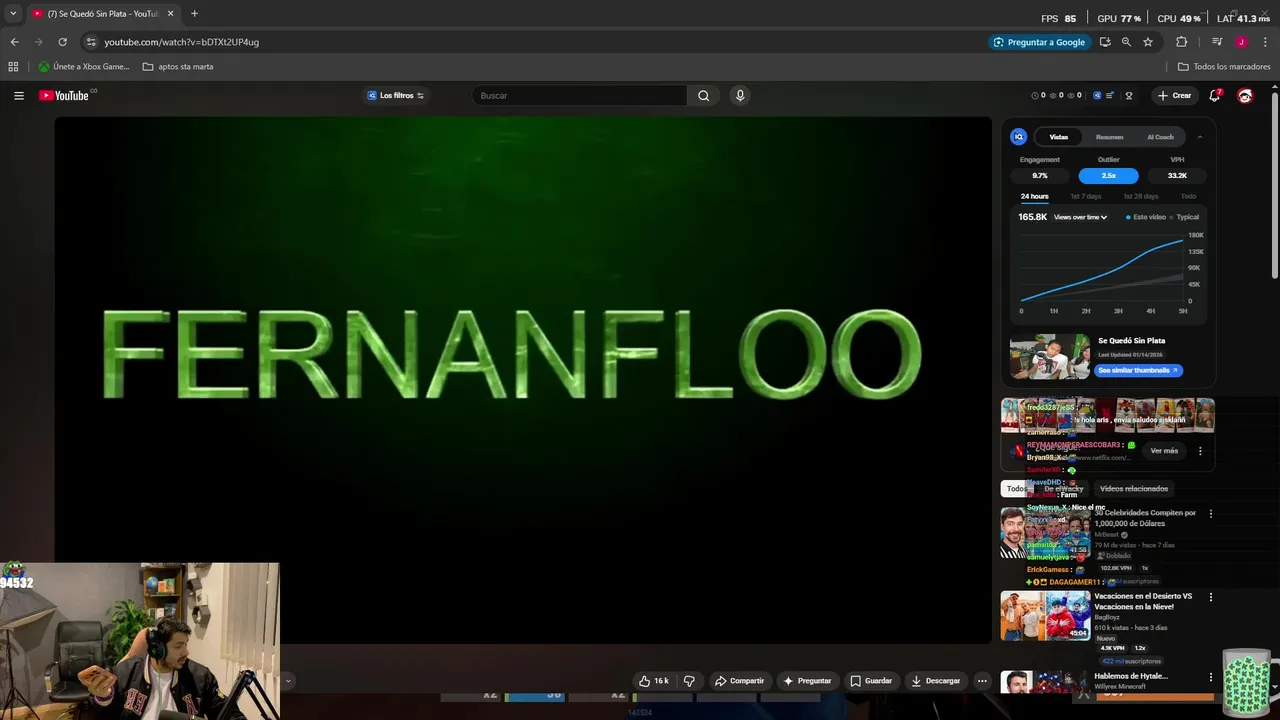Click the vidIQ logo in stats panel
The image size is (1280, 720).
point(1019,137)
